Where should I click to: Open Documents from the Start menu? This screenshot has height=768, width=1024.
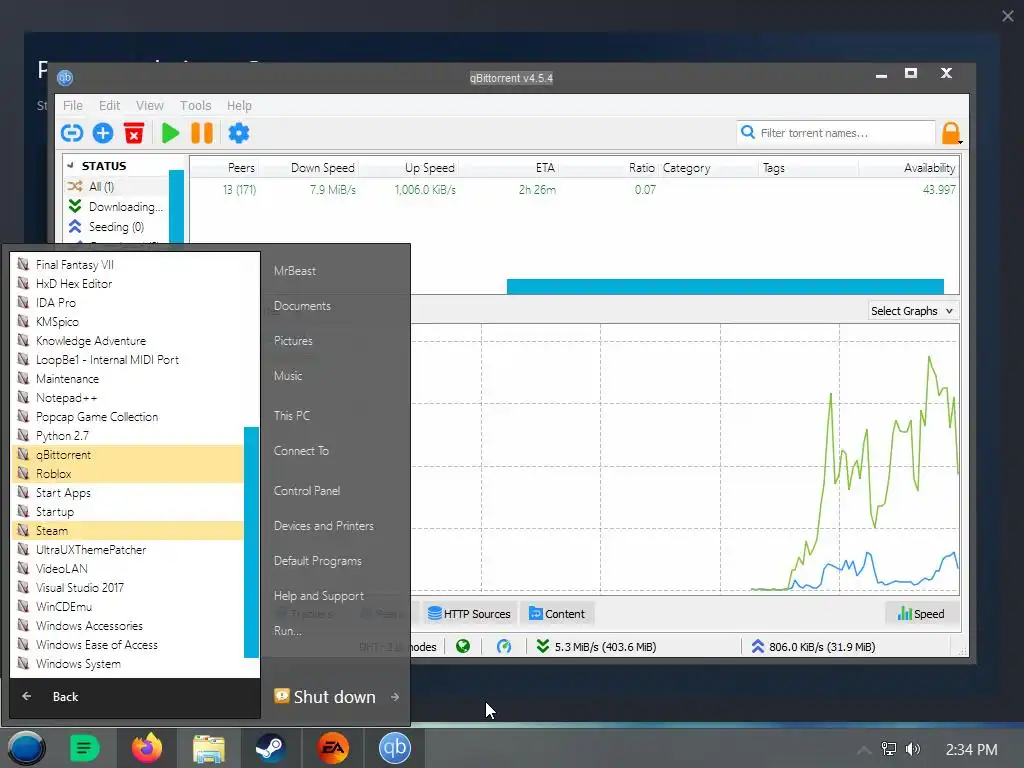coord(302,306)
